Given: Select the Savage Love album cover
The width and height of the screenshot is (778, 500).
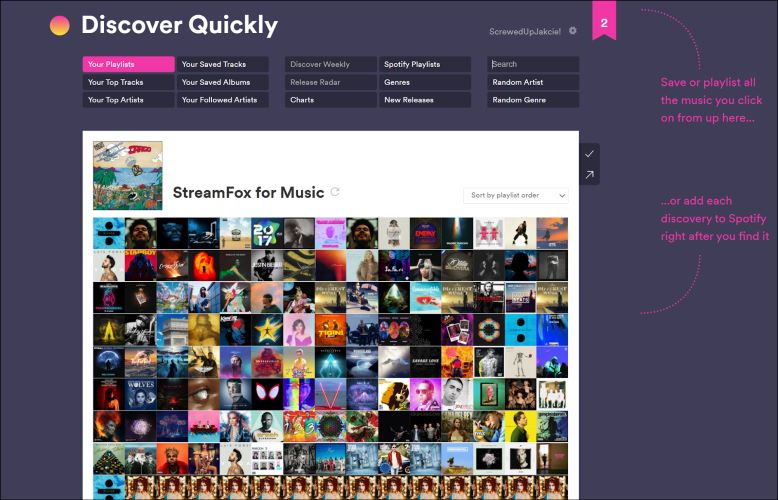Looking at the screenshot, I should click(425, 362).
